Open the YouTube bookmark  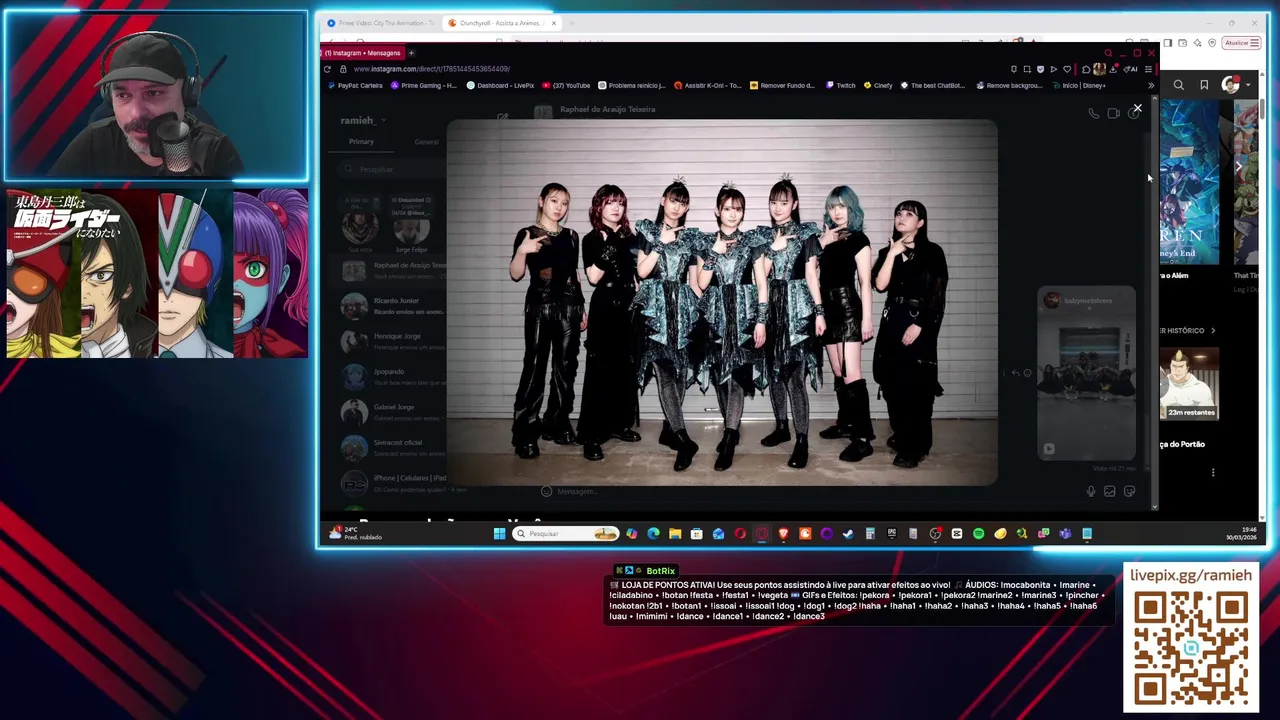tap(566, 86)
